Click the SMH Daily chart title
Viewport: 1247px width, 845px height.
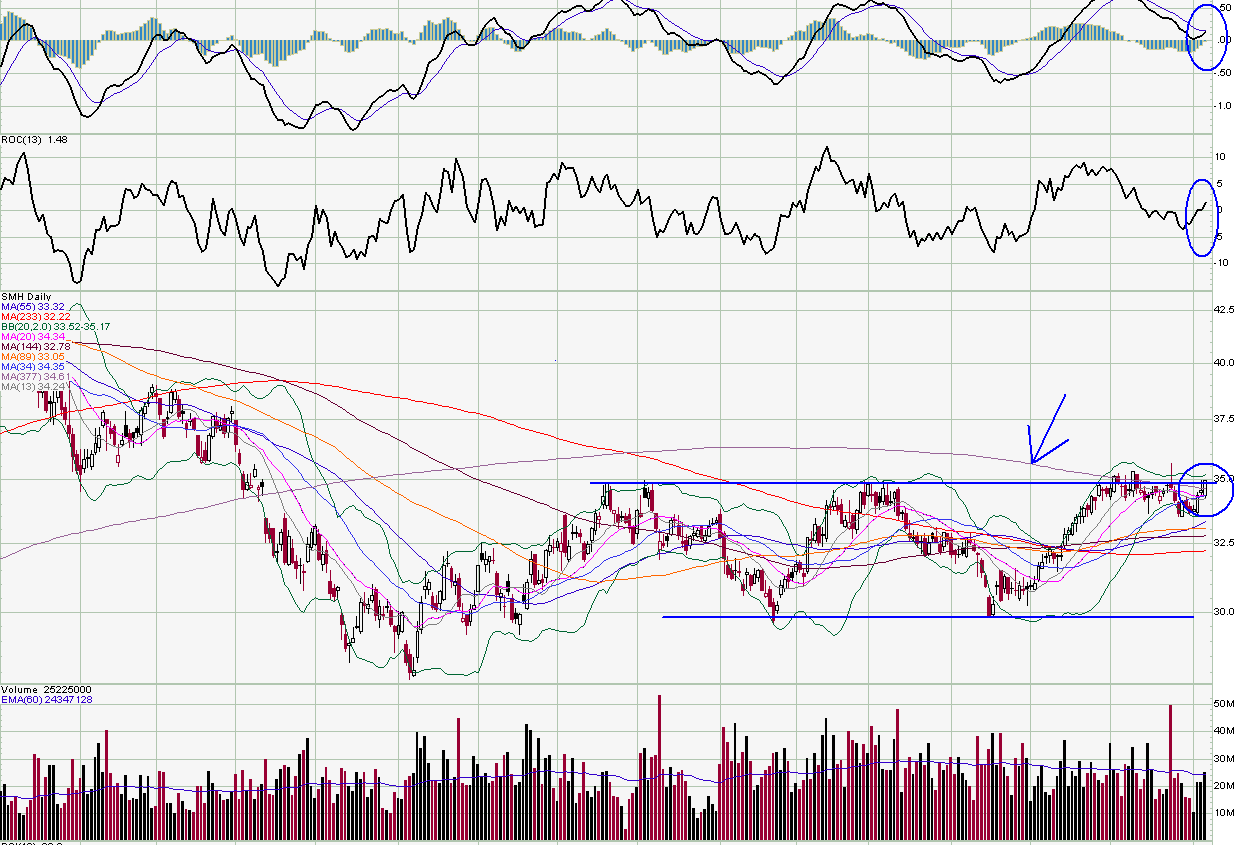25,297
